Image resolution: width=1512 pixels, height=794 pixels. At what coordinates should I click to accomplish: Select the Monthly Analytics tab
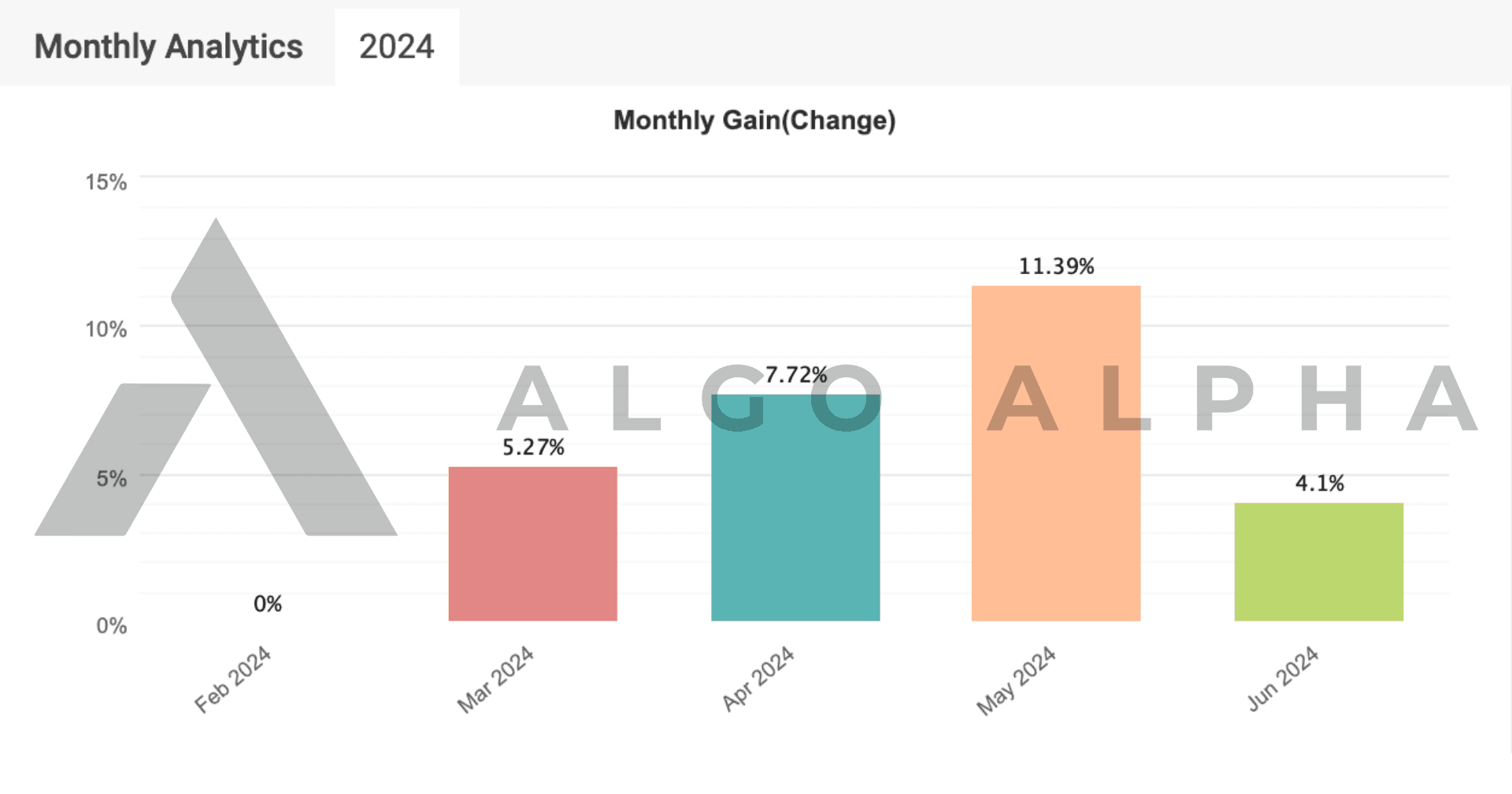[169, 46]
